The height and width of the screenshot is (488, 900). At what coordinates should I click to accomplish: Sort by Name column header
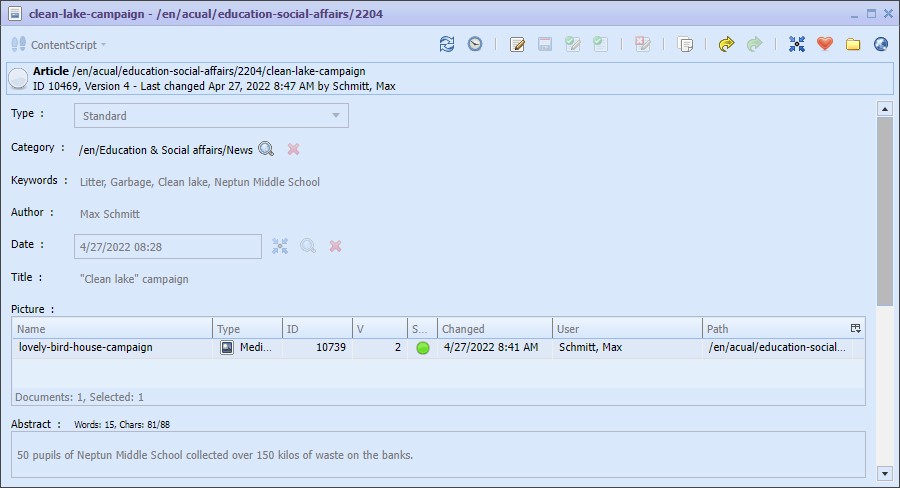[112, 329]
